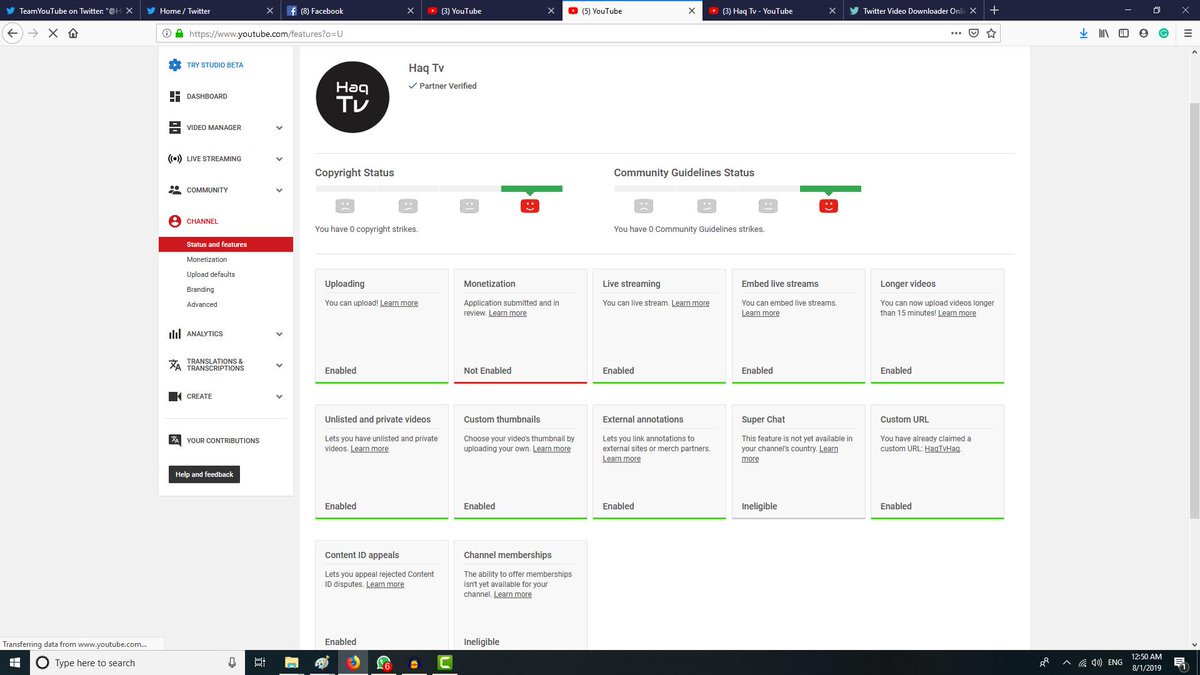1200x675 pixels.
Task: Open the Monetization submenu item
Action: (x=207, y=259)
